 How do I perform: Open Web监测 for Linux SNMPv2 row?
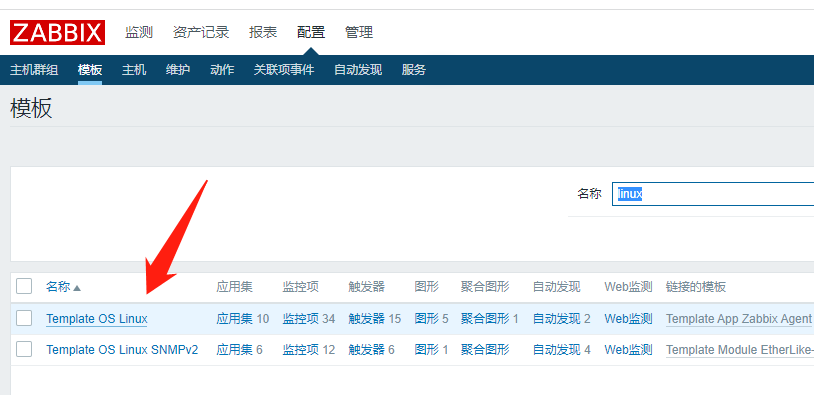[x=628, y=350]
